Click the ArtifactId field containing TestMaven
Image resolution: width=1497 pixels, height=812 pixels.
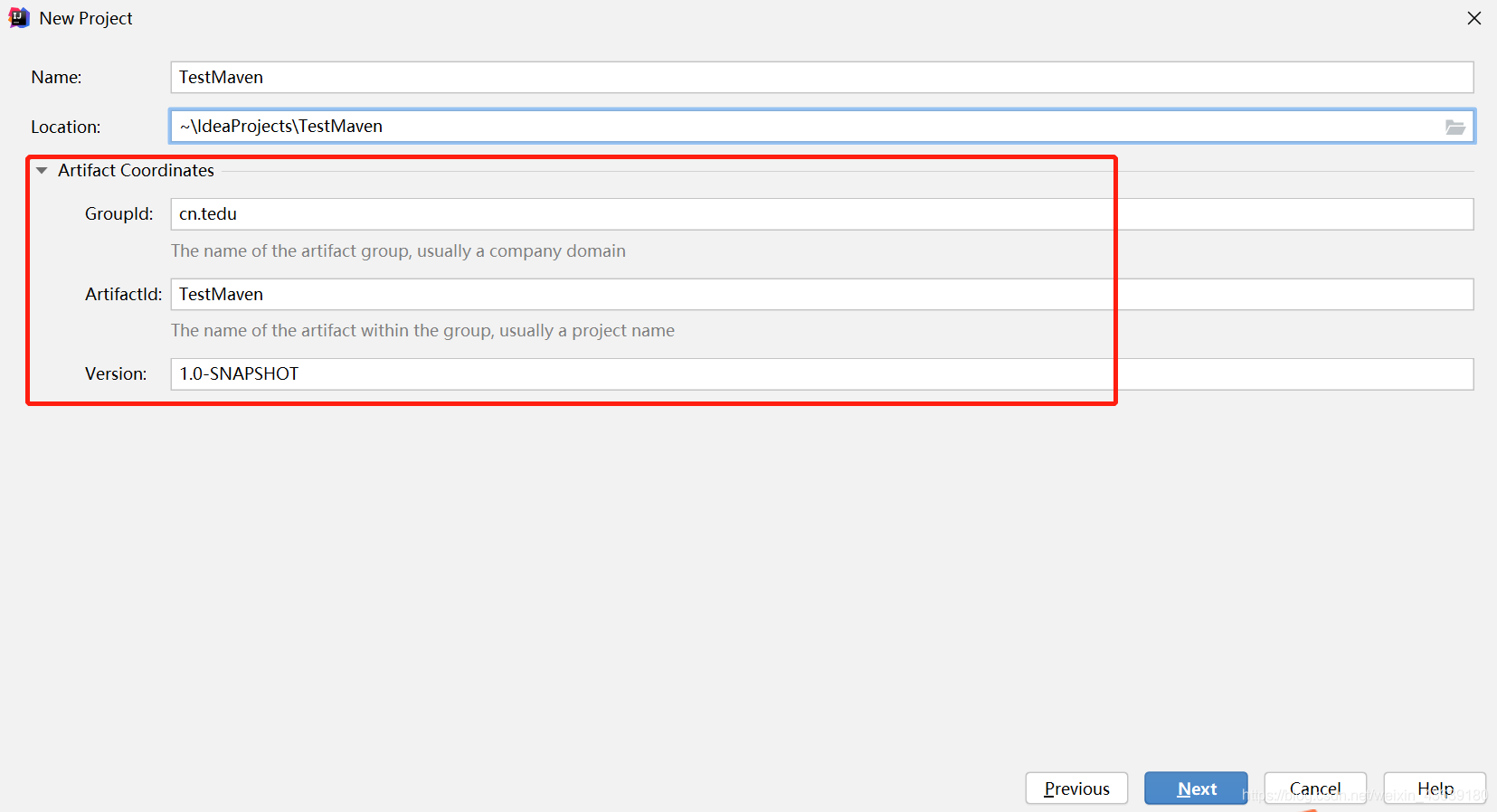821,294
